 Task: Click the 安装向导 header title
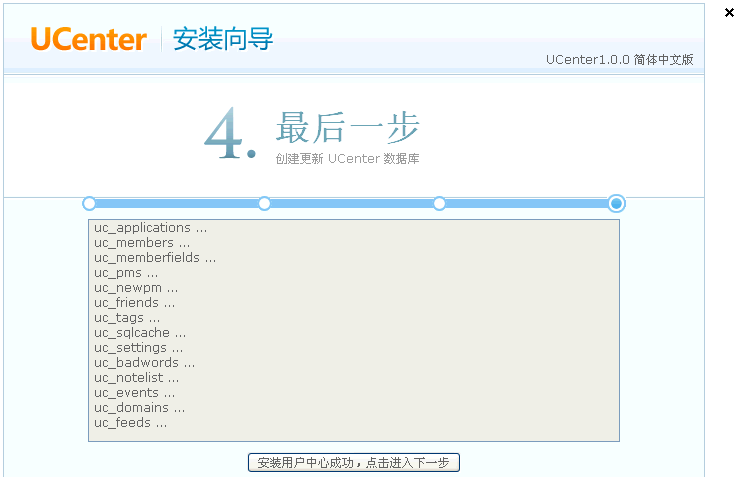(223, 39)
